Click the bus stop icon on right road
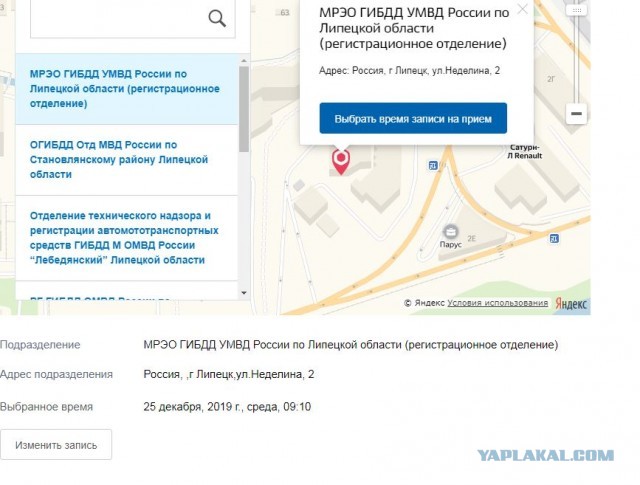640x485 pixels. (x=554, y=238)
